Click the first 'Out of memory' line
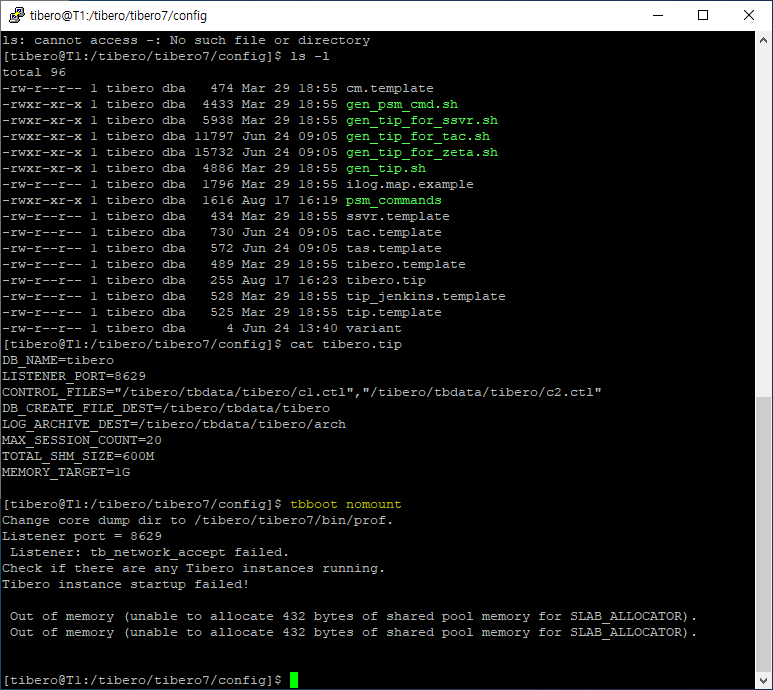 [x=353, y=617]
